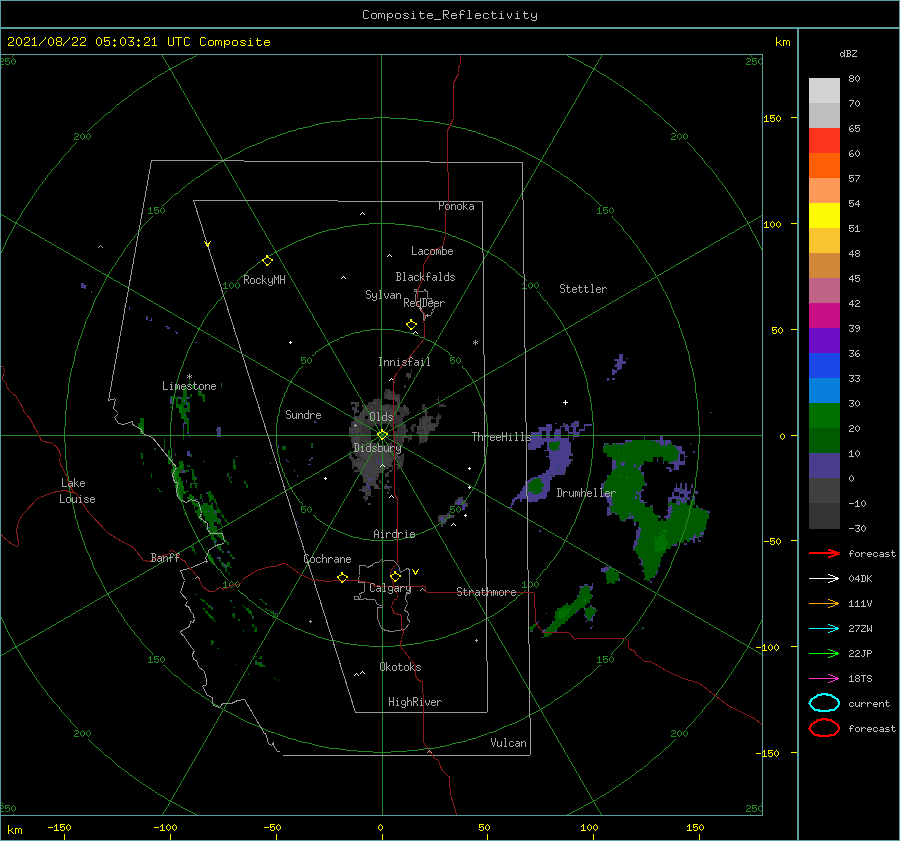Click the orange 60-57 dBZ swatch
Screen dimensions: 900x841
point(824,165)
